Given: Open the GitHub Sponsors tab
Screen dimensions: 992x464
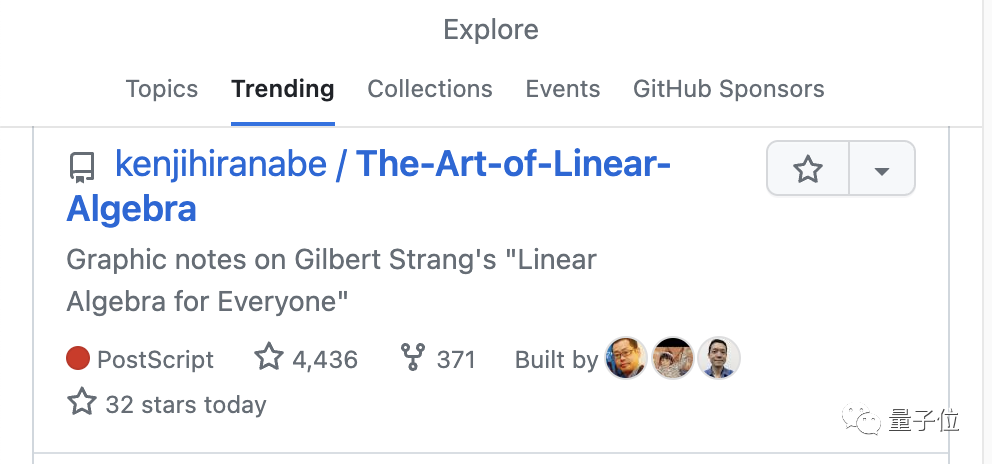Looking at the screenshot, I should (x=729, y=89).
